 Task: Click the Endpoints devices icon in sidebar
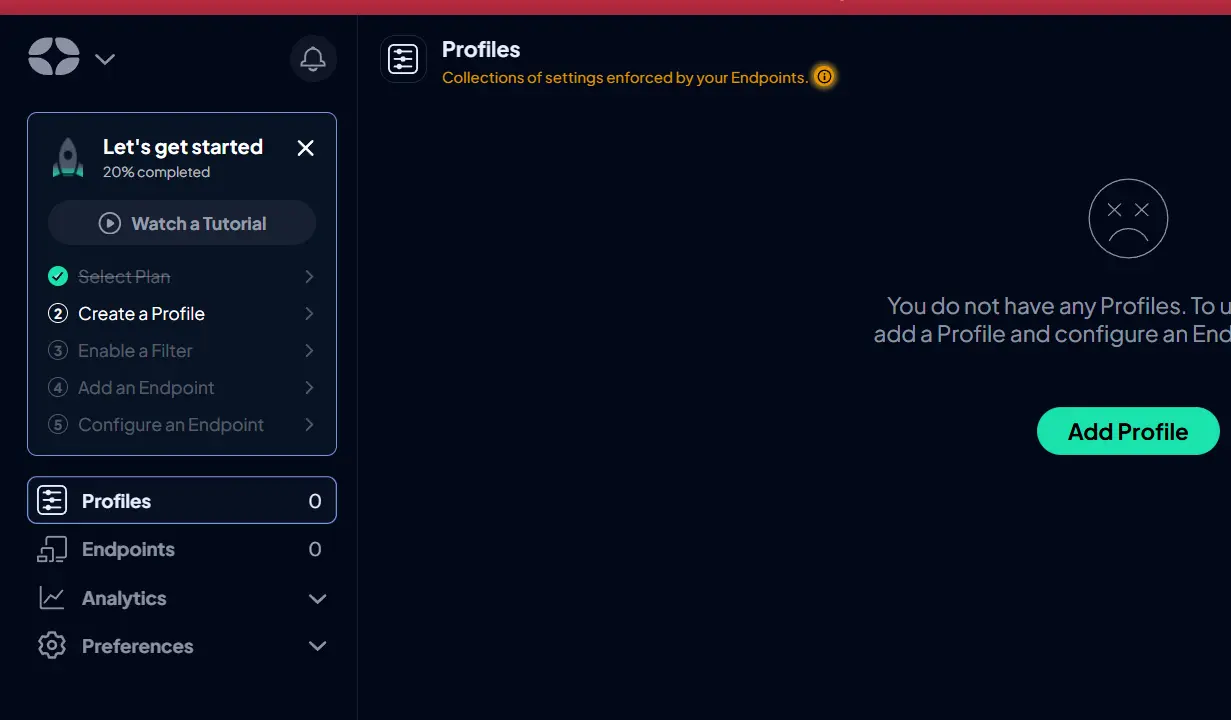click(x=52, y=549)
